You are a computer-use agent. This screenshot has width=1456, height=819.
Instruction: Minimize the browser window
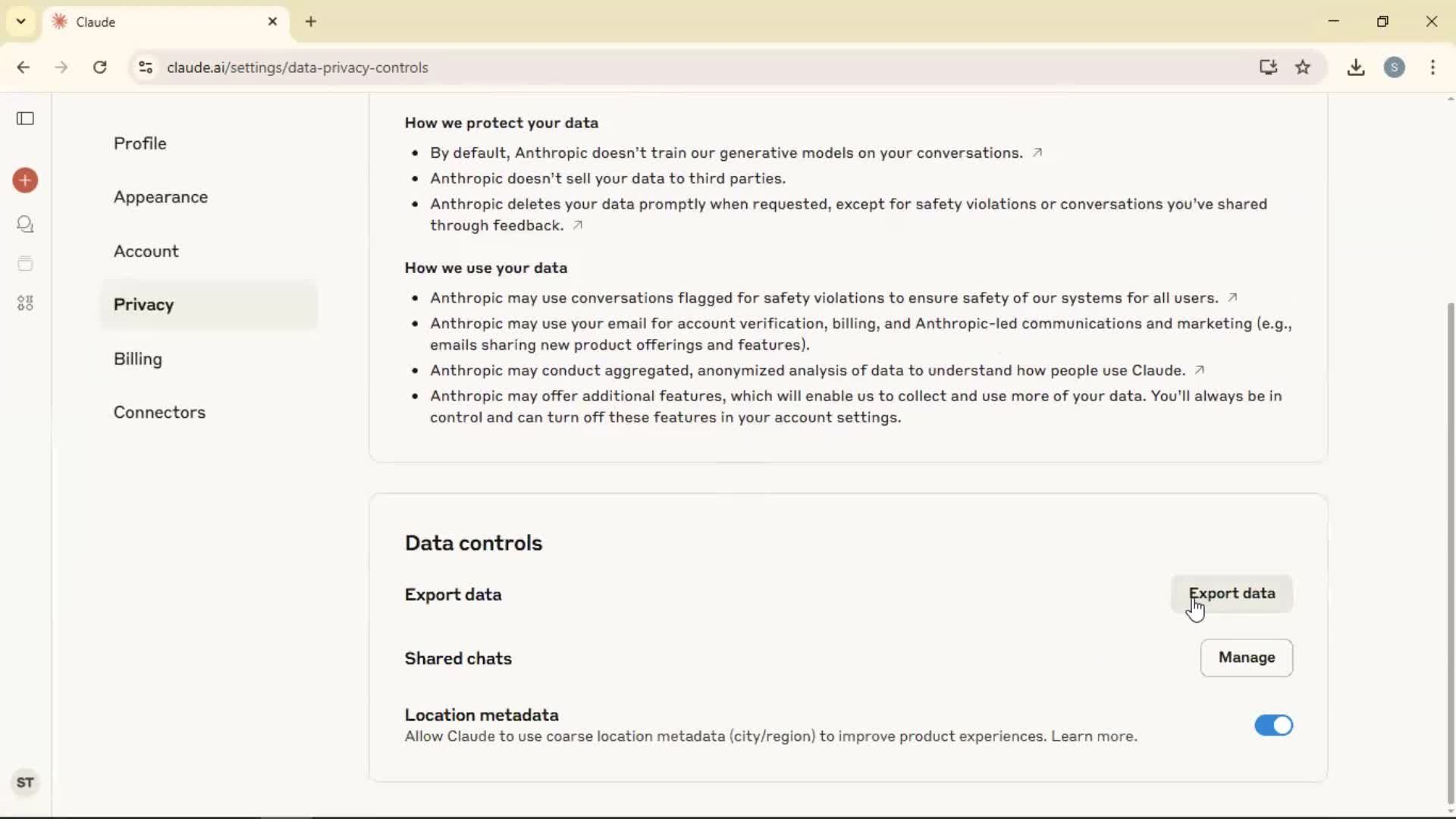click(x=1334, y=21)
